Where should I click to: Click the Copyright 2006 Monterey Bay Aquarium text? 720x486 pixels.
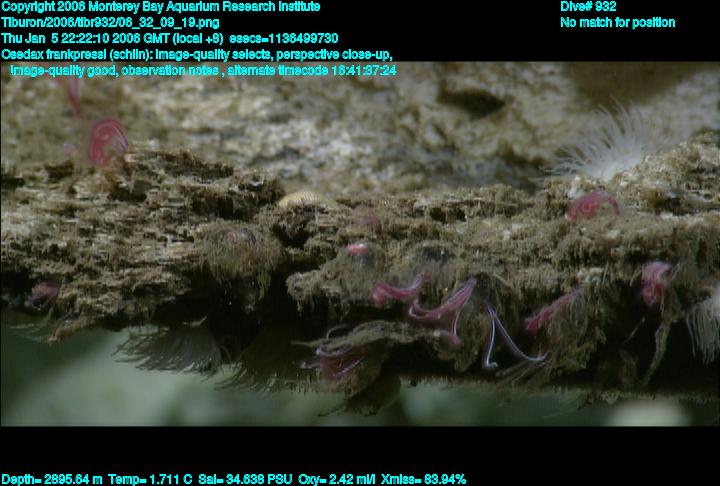point(160,7)
